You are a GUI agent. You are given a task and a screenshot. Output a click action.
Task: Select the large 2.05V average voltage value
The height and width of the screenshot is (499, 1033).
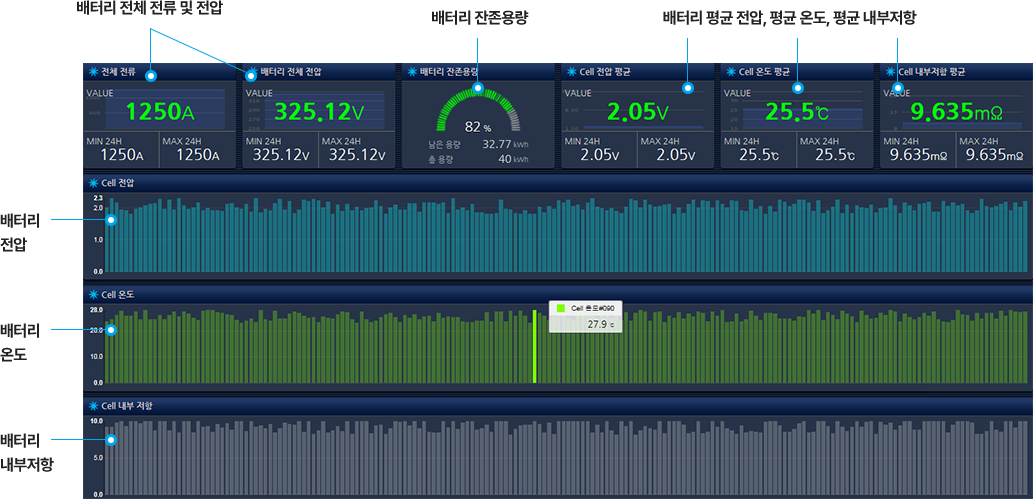[x=637, y=111]
